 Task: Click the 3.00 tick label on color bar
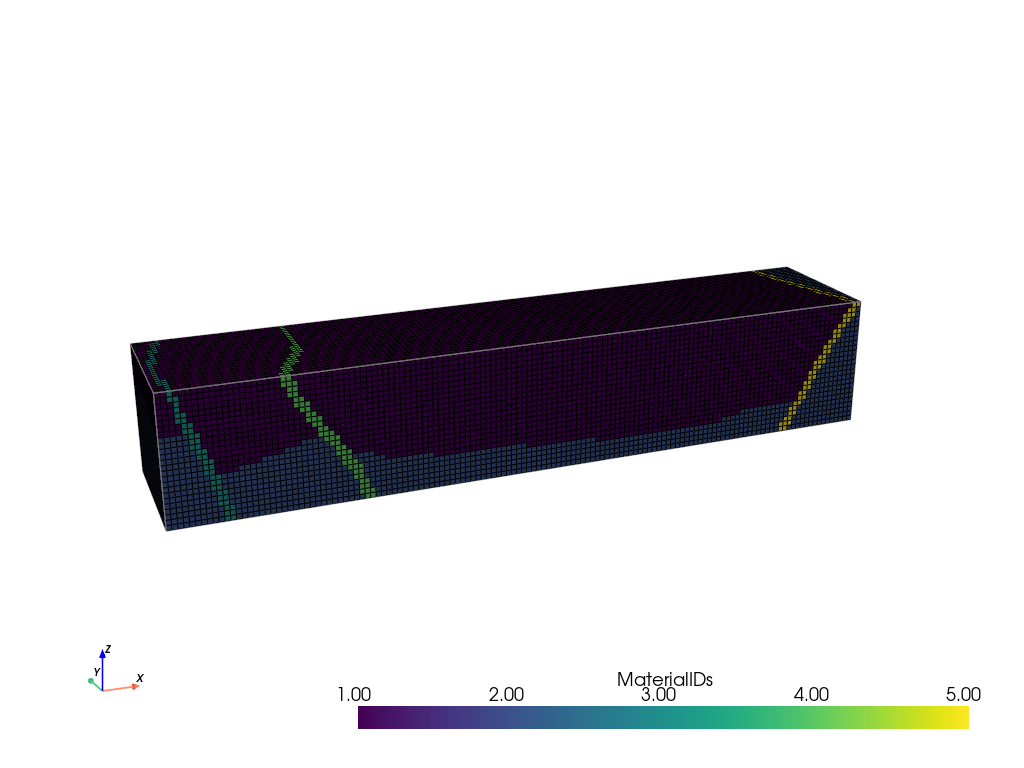pyautogui.click(x=660, y=694)
